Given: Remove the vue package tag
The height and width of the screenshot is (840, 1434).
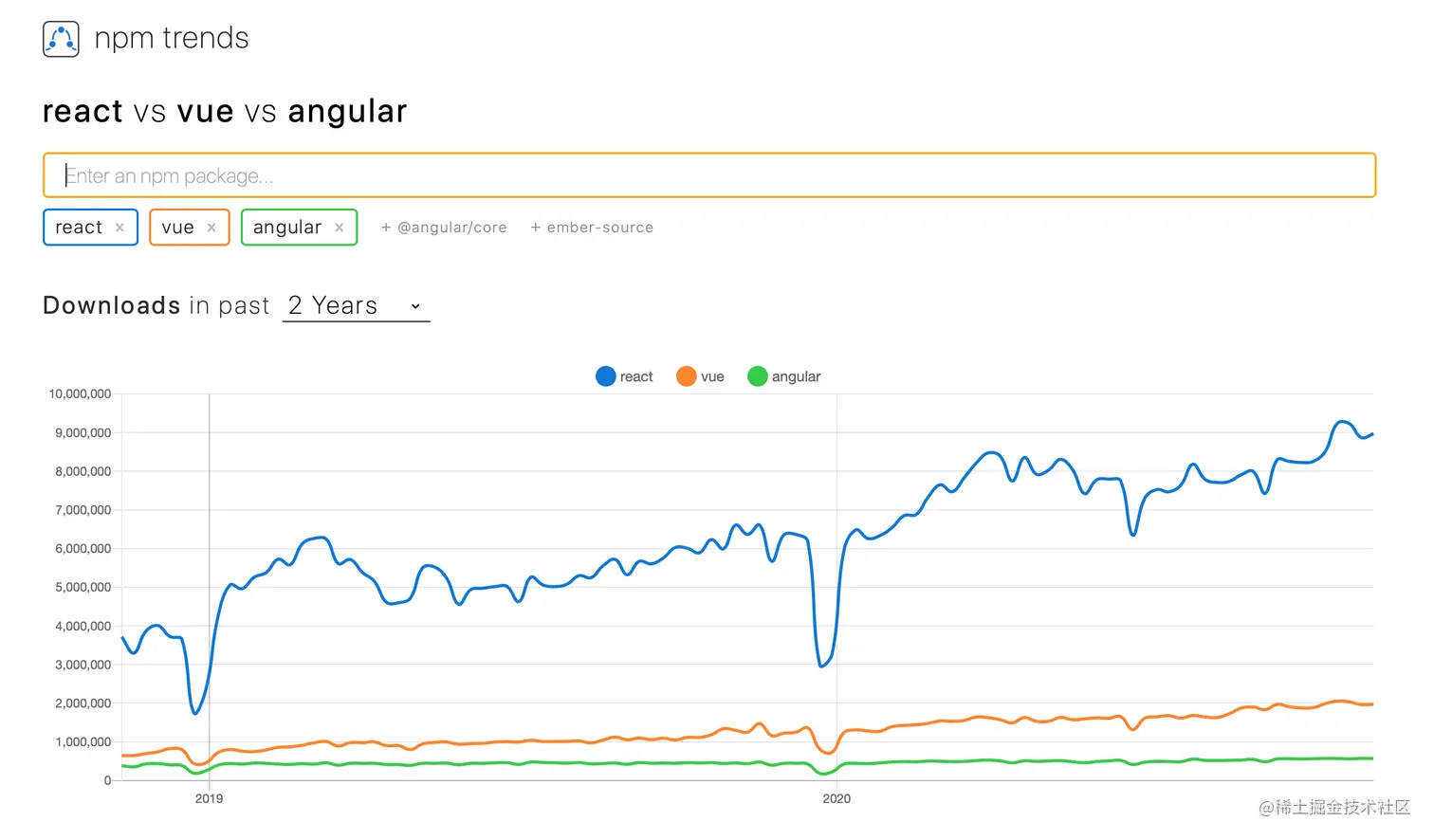Looking at the screenshot, I should 211,228.
